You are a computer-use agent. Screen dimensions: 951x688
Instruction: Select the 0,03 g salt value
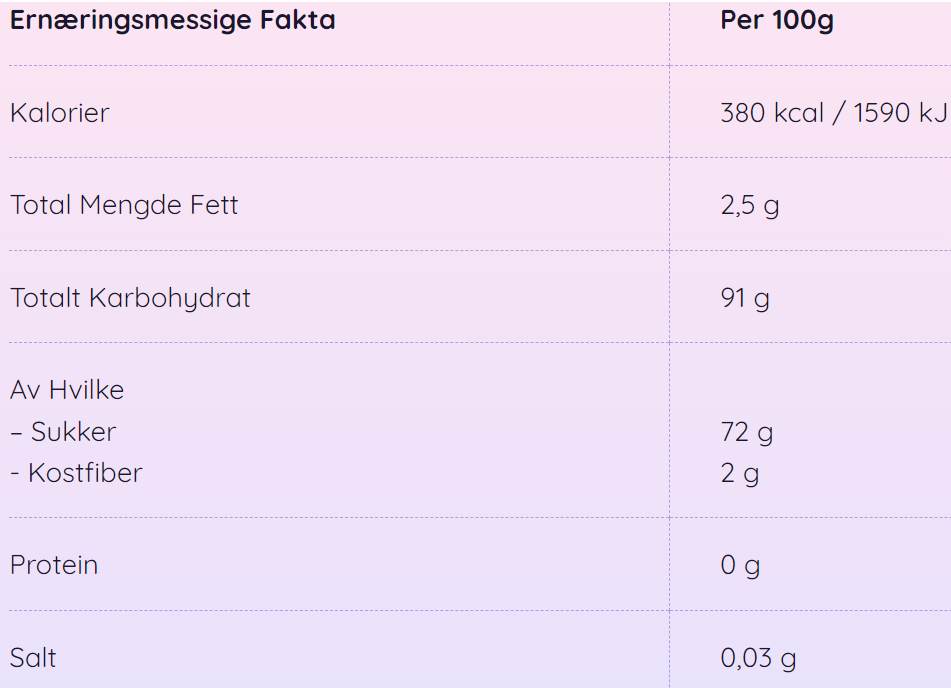758,659
